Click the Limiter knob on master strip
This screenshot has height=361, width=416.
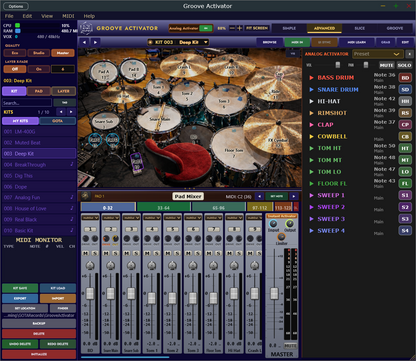coord(281,237)
